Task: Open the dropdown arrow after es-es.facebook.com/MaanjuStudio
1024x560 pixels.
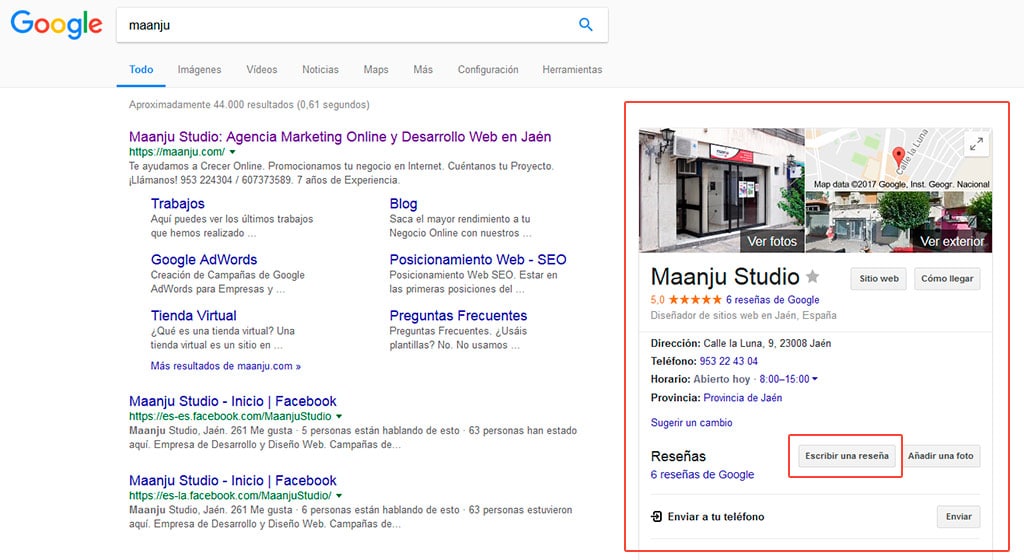Action: click(x=339, y=416)
